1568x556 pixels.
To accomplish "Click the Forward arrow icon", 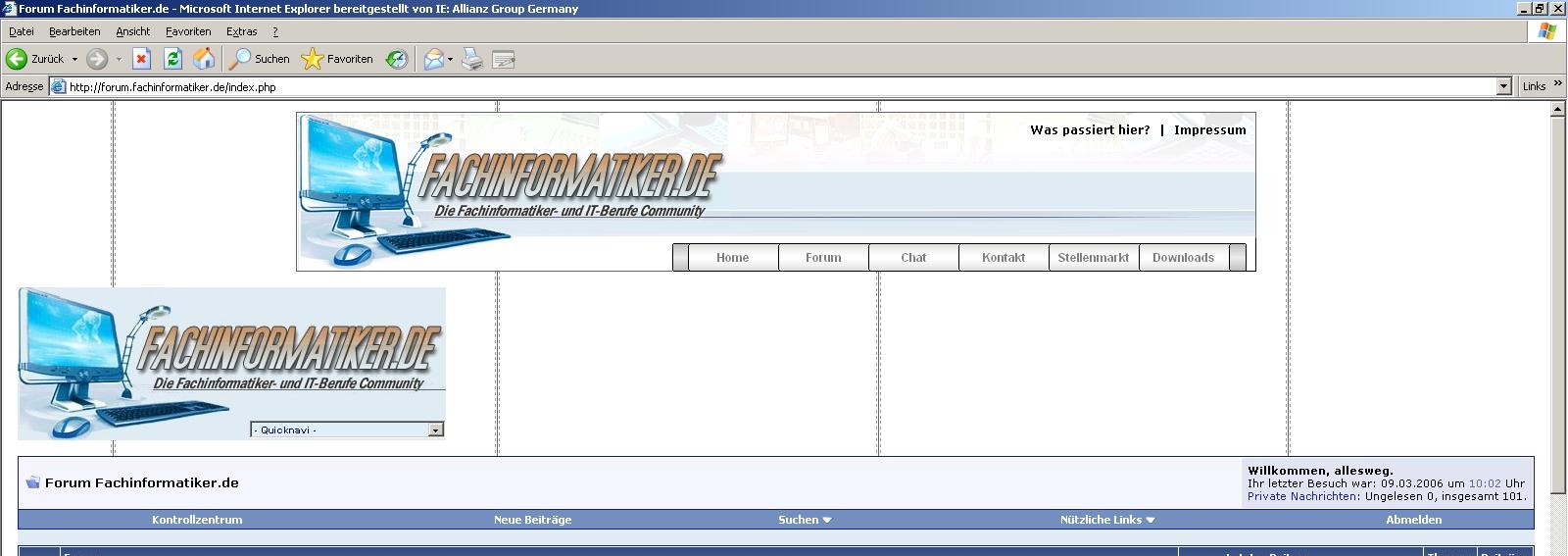I will tap(96, 59).
